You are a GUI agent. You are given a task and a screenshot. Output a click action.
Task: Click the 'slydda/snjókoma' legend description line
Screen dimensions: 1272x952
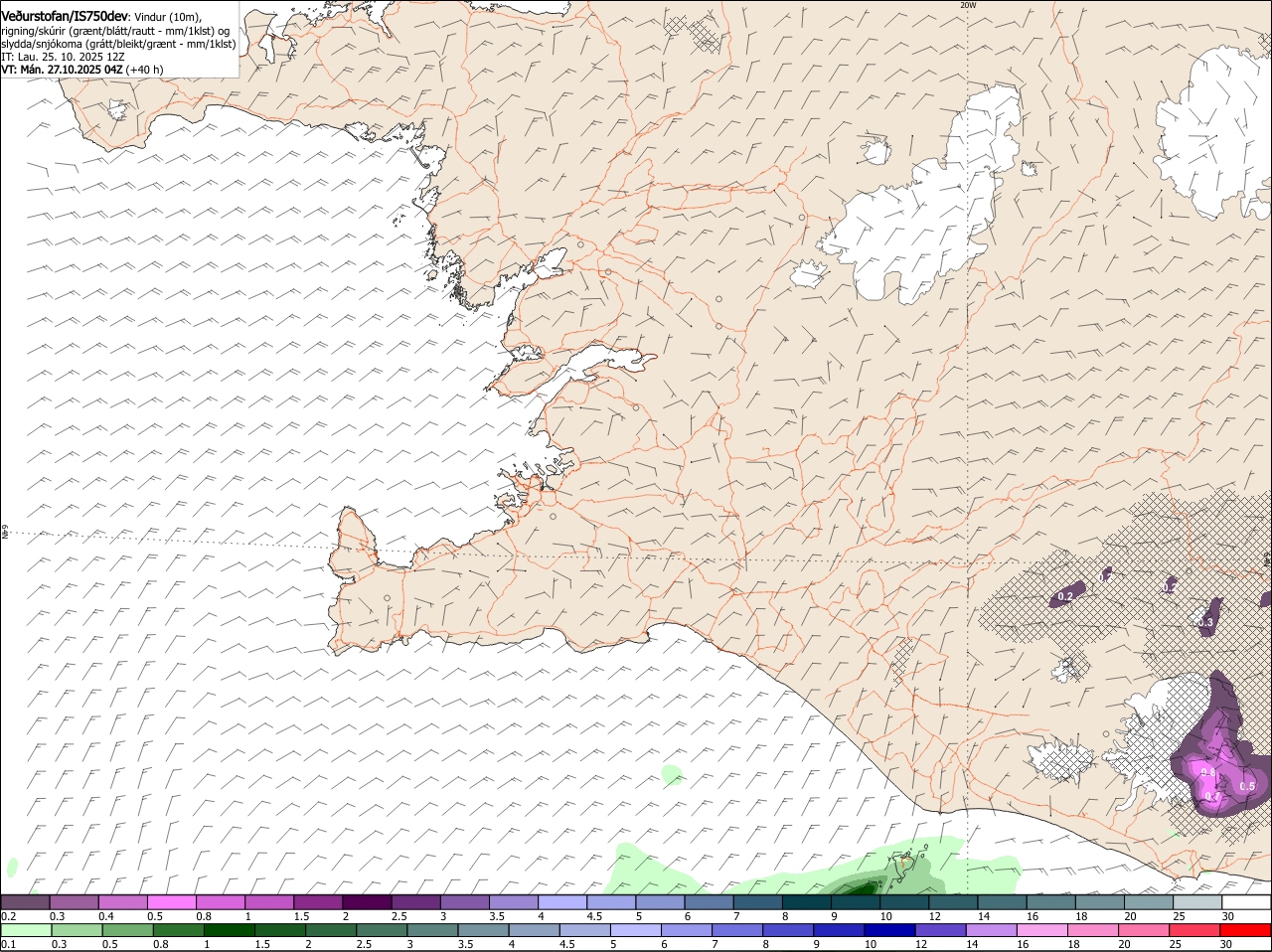(118, 44)
